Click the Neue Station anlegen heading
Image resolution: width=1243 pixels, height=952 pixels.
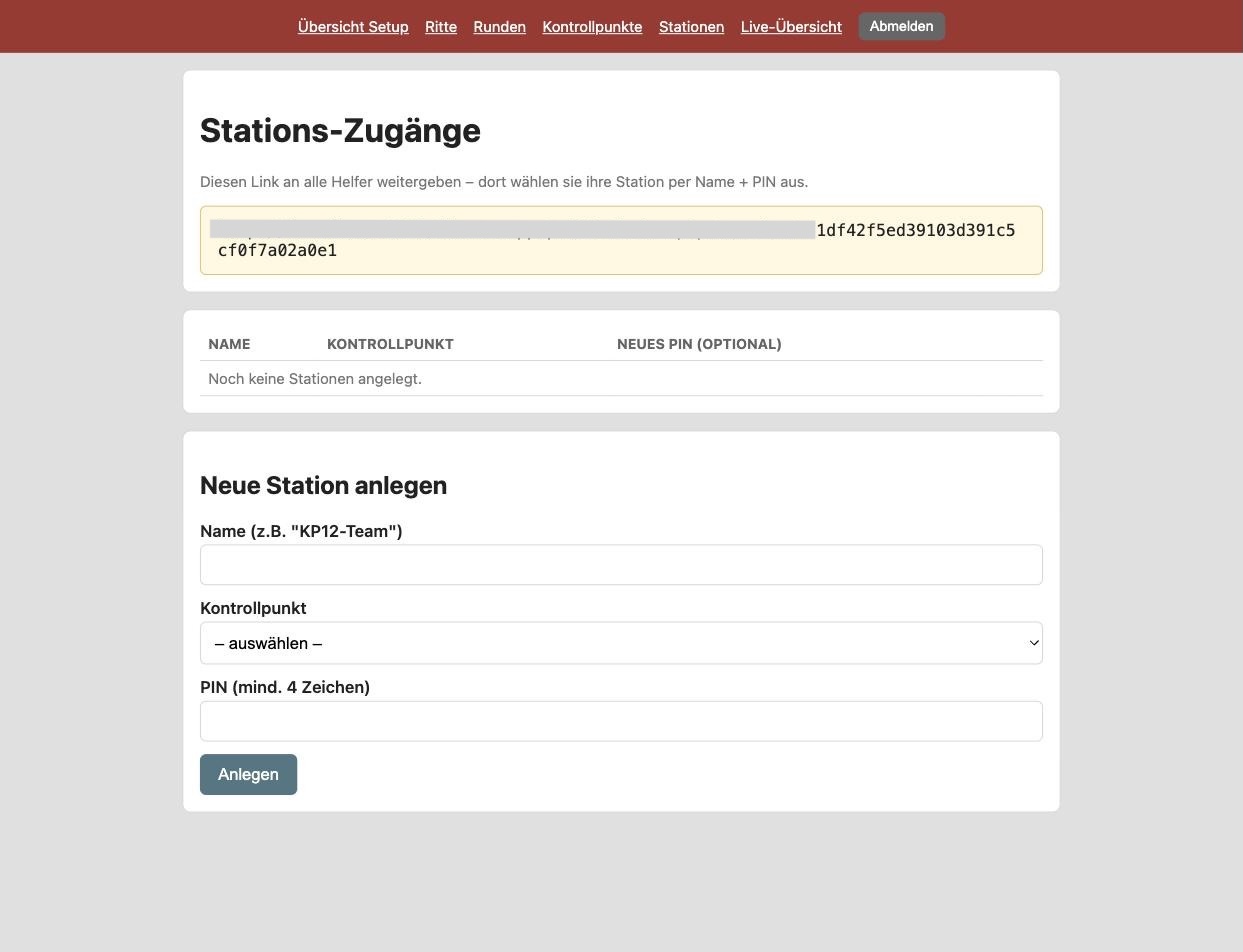pyautogui.click(x=323, y=485)
